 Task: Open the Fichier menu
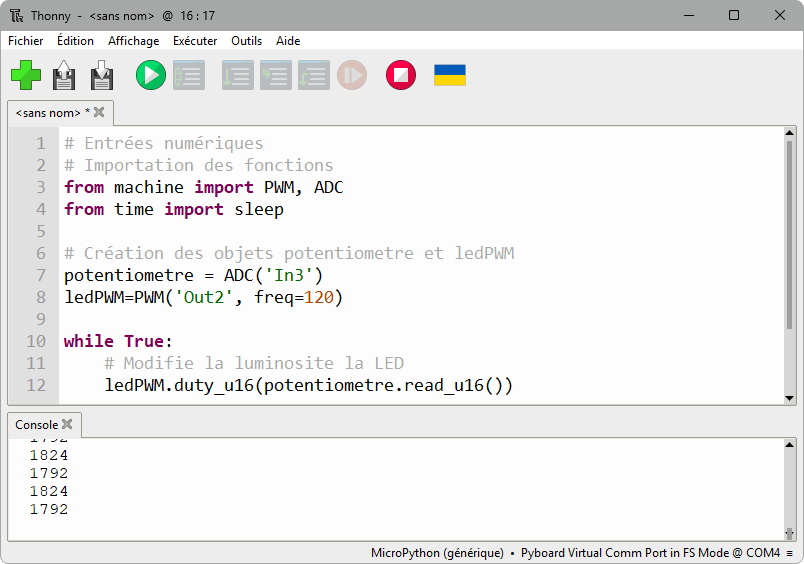coord(25,41)
